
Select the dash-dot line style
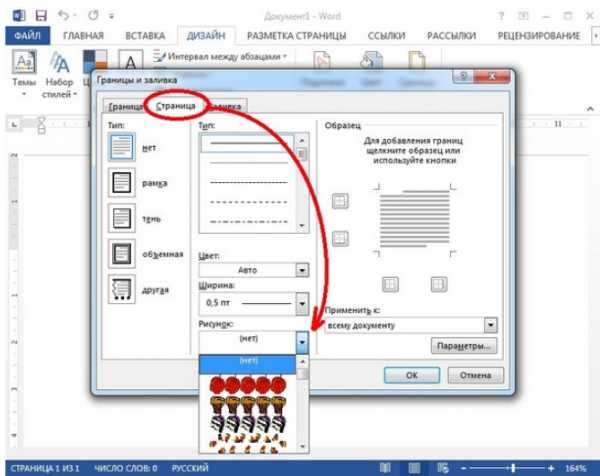(x=249, y=222)
